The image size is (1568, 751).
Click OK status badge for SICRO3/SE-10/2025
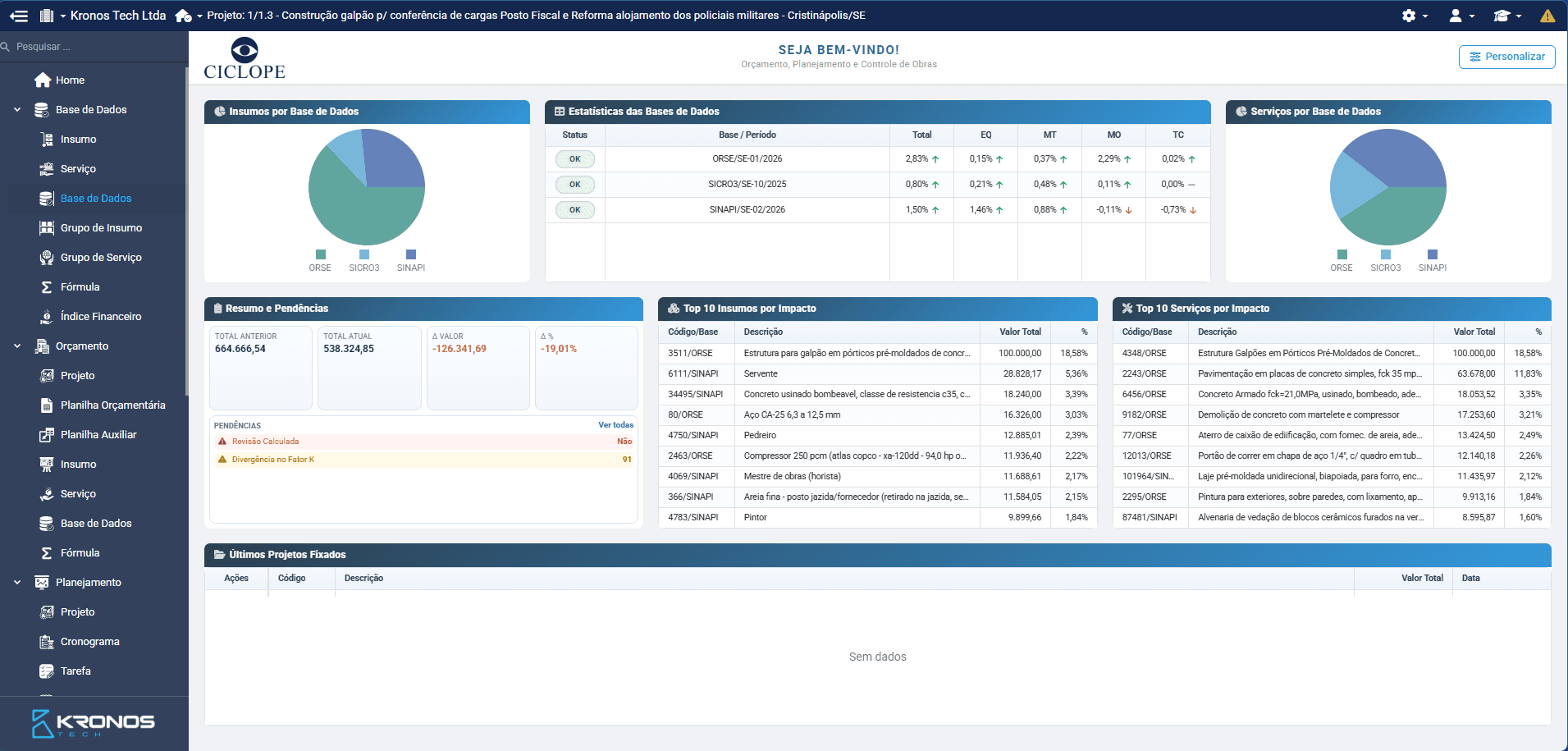575,185
